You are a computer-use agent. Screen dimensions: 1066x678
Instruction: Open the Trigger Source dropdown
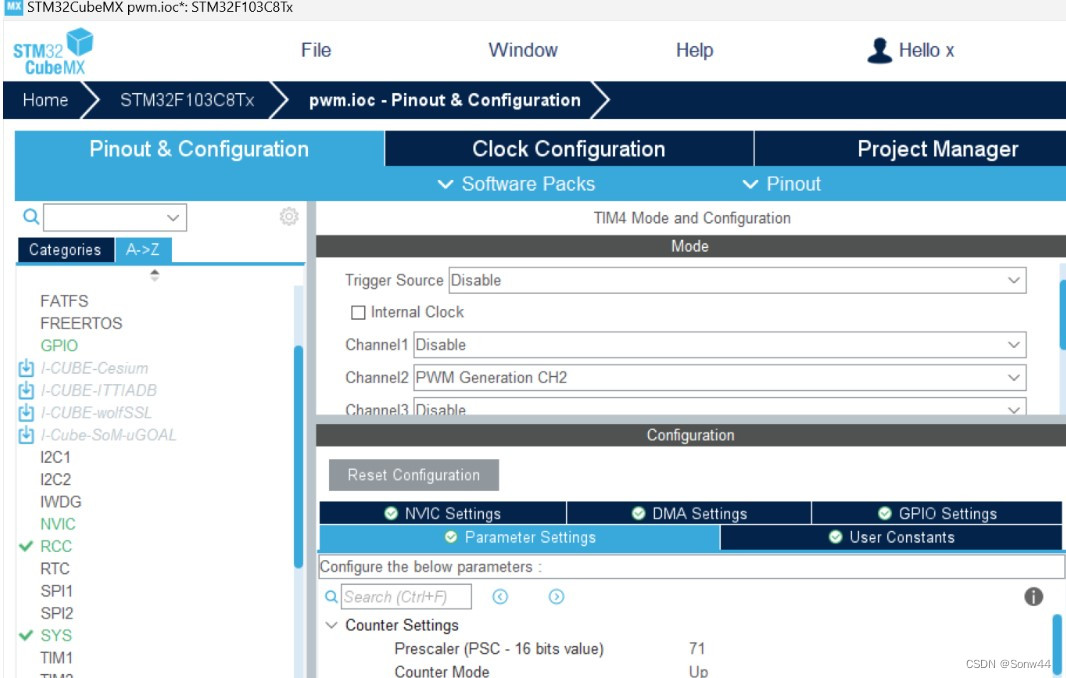click(737, 280)
